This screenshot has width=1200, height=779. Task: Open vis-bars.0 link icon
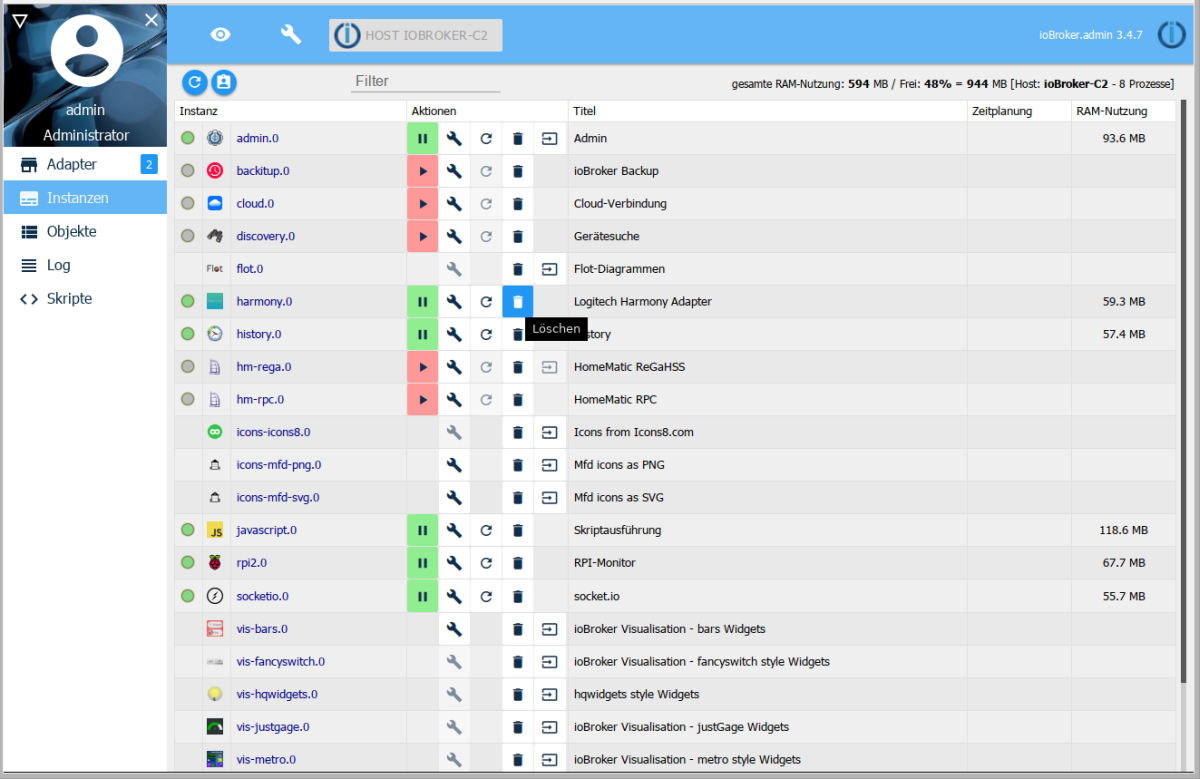coord(550,629)
